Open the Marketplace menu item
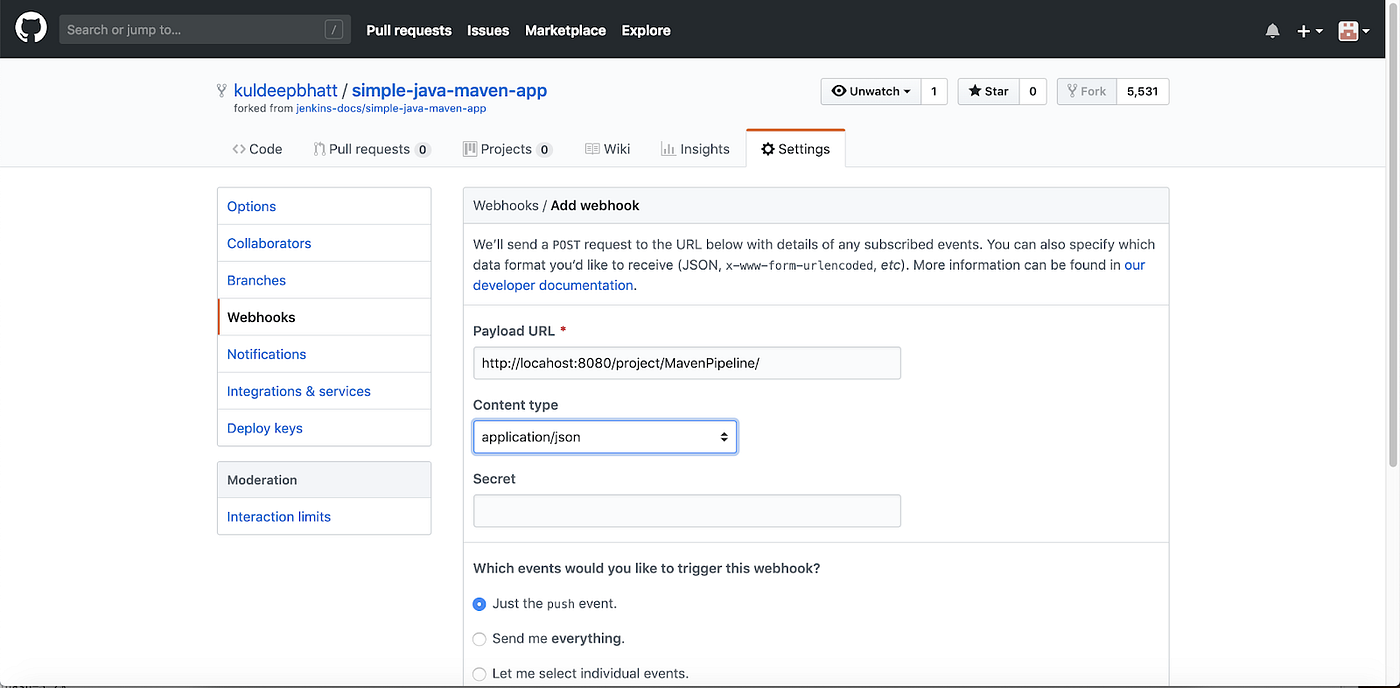Screen dimensions: 1400x688 coord(565,30)
